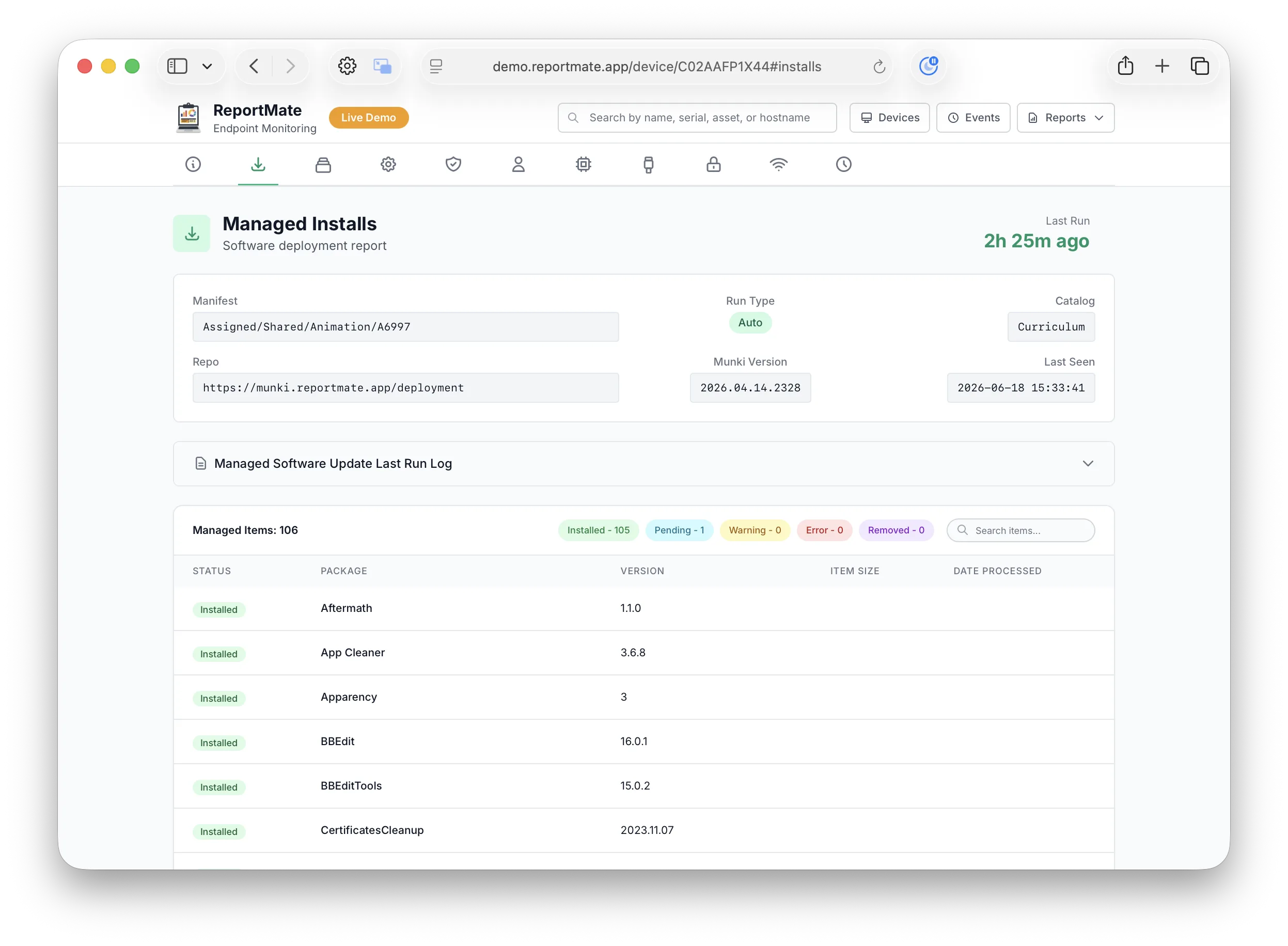Click the Safari address bar URL

pos(657,67)
